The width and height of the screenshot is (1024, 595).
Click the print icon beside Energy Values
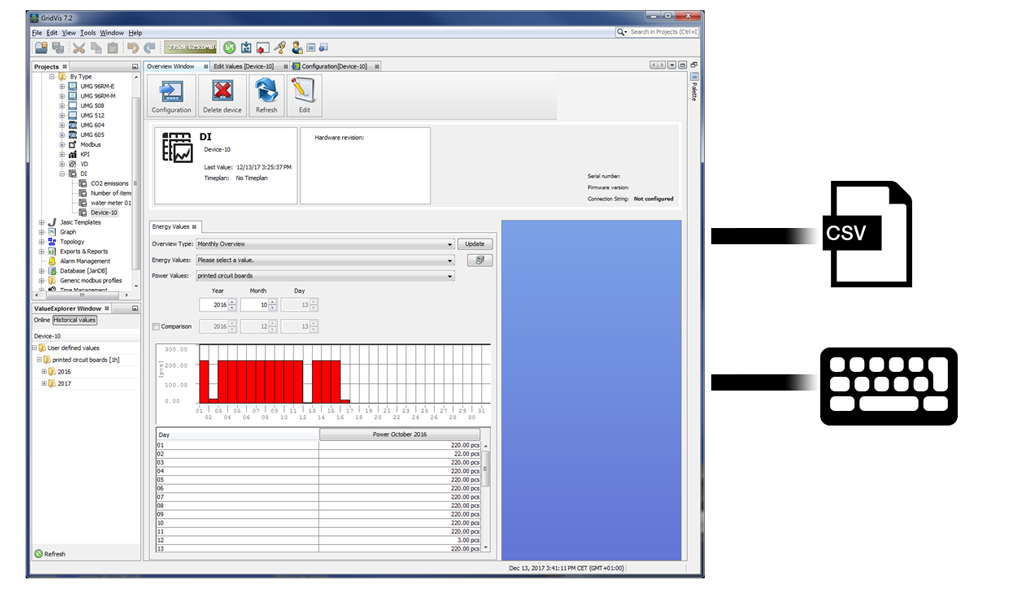[x=479, y=260]
